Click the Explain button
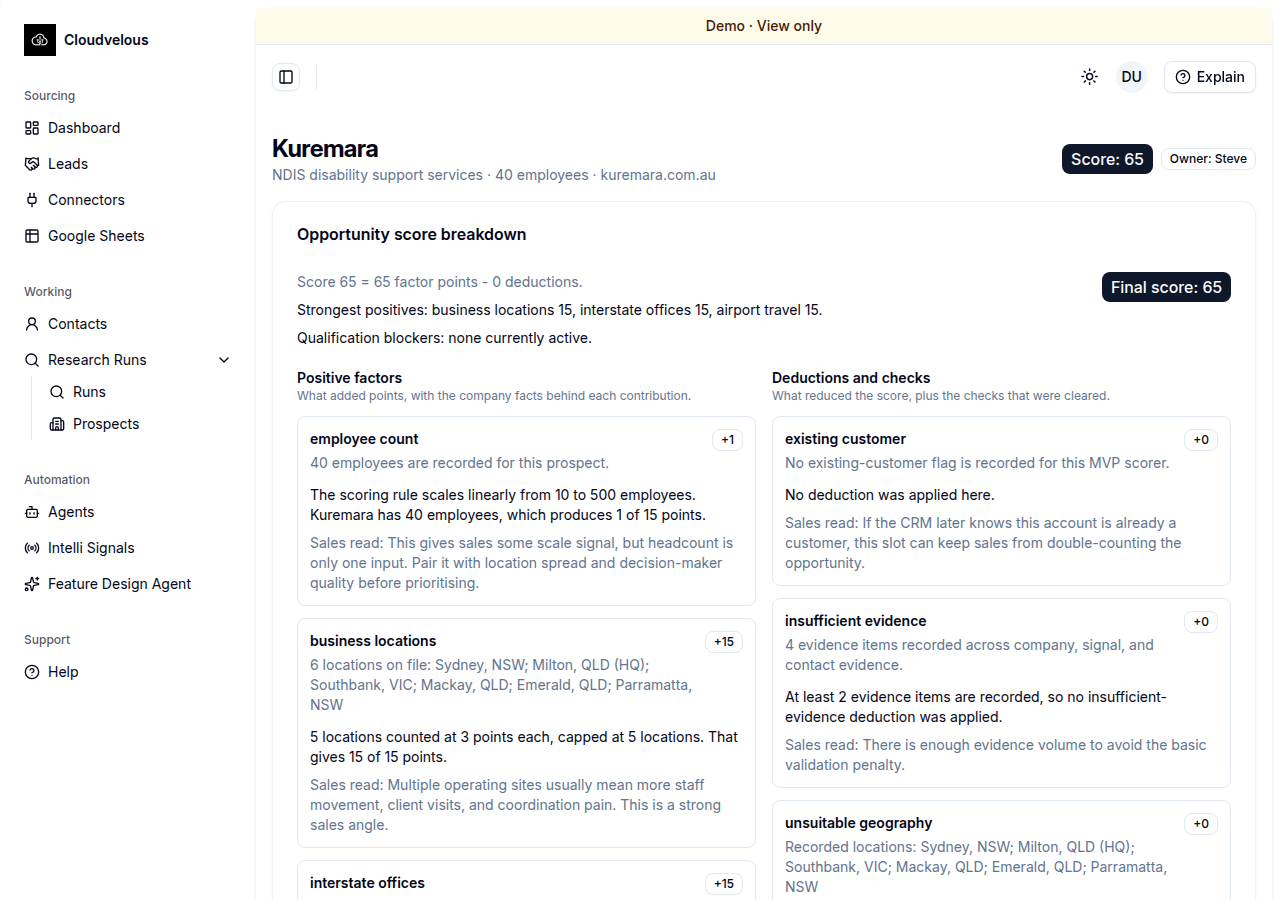The image size is (1280, 900). (1210, 77)
